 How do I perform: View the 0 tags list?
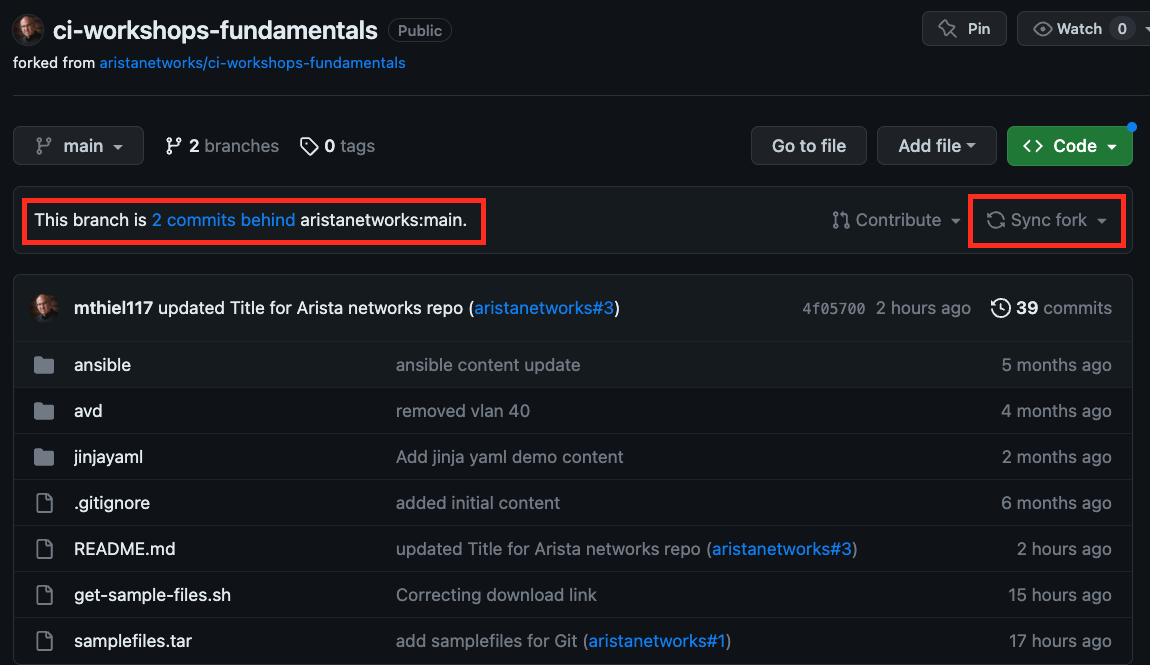point(337,146)
